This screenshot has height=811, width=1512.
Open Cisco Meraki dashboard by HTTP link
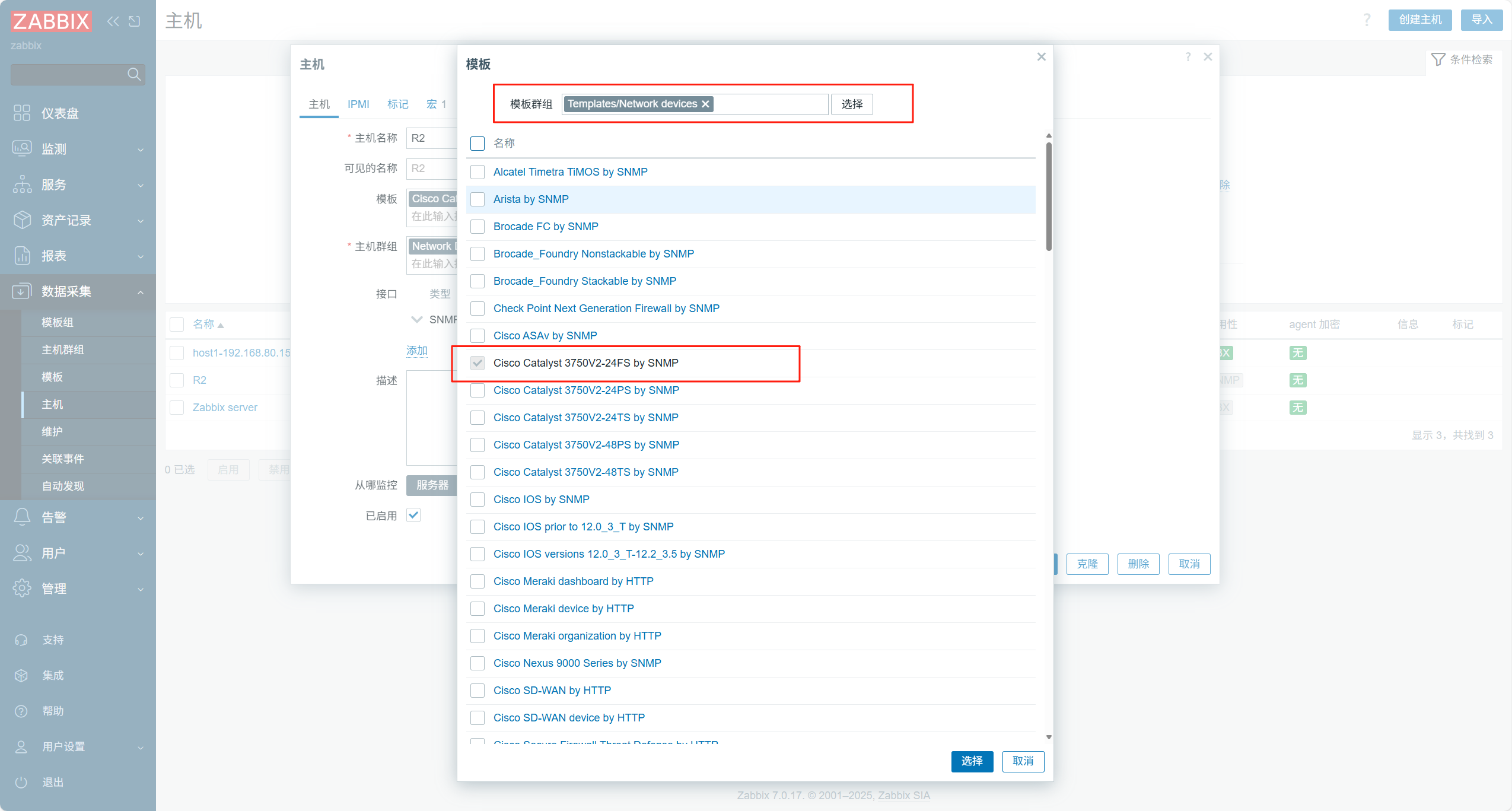(x=573, y=581)
